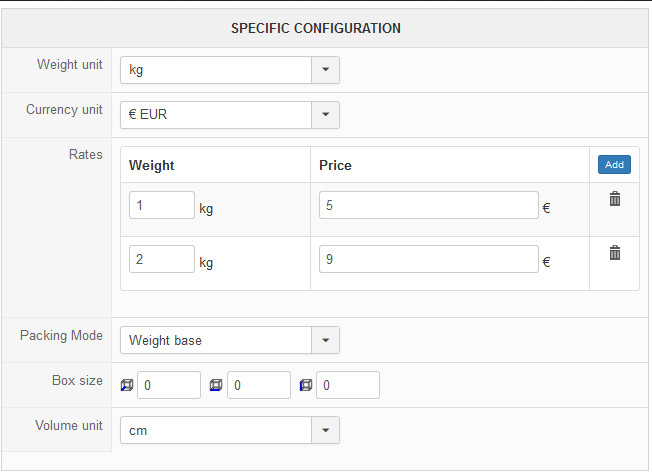652x474 pixels.
Task: Click the Volume unit label
Action: pos(69,425)
